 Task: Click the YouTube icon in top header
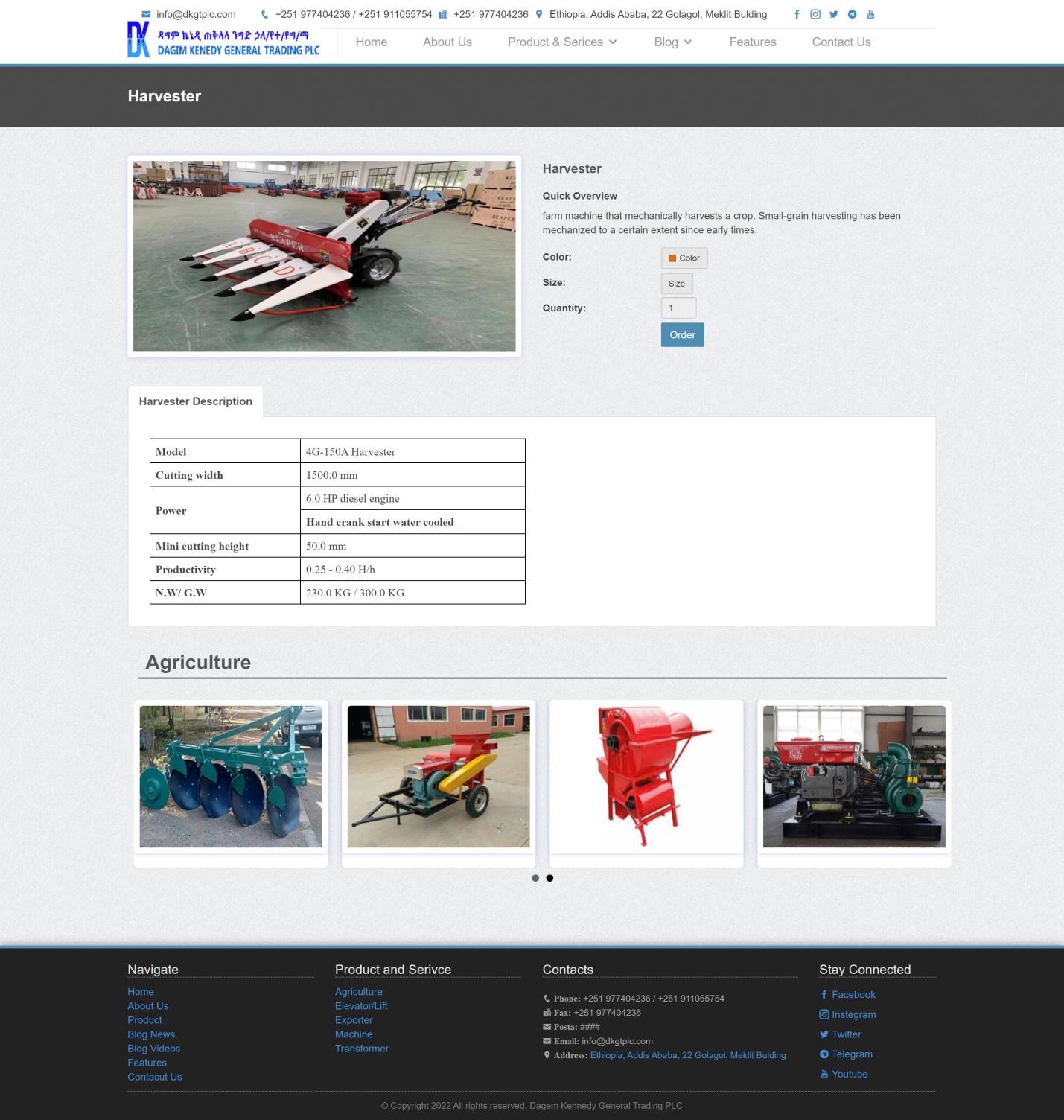(x=870, y=14)
